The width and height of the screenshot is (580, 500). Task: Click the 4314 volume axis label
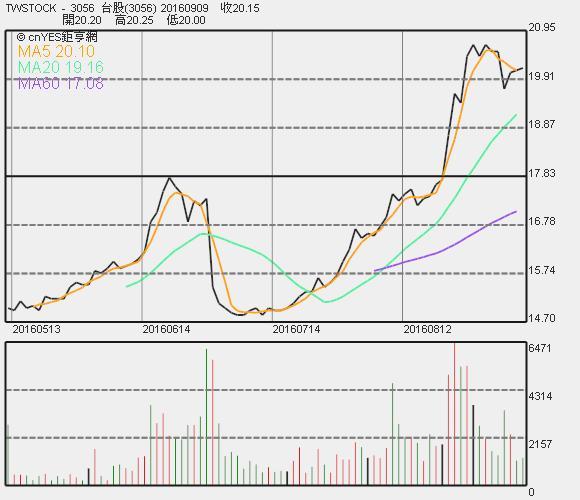(x=540, y=396)
